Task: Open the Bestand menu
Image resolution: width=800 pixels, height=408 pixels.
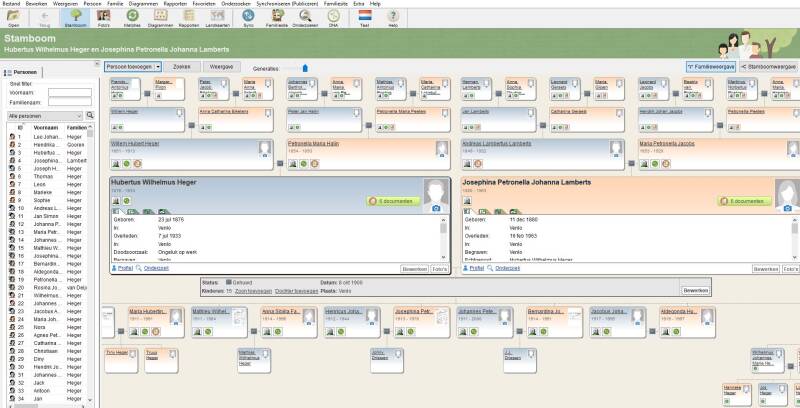Action: [x=11, y=4]
